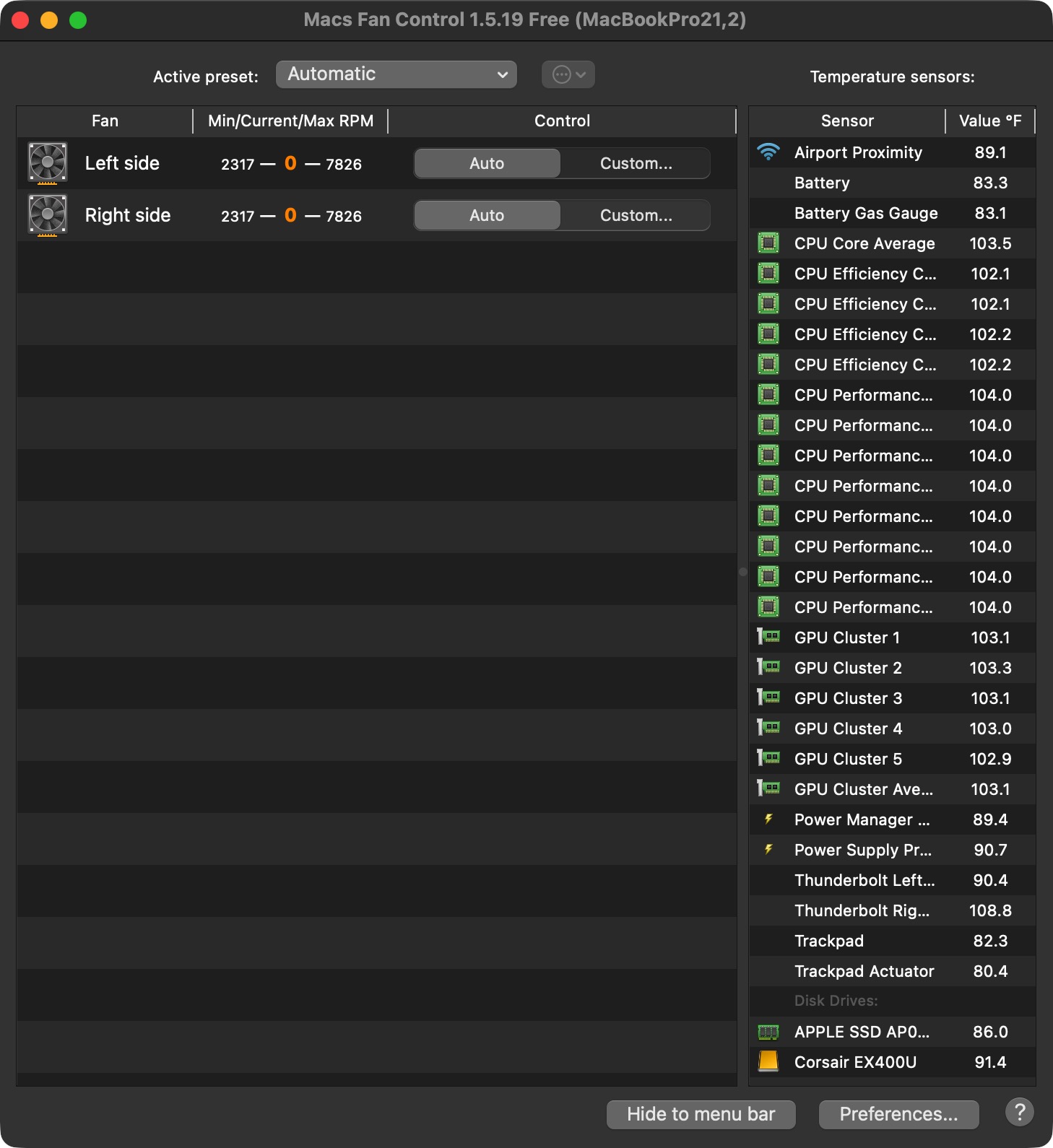Click the Corsair EX400U value 91.4
1053x1148 pixels.
pyautogui.click(x=990, y=1062)
